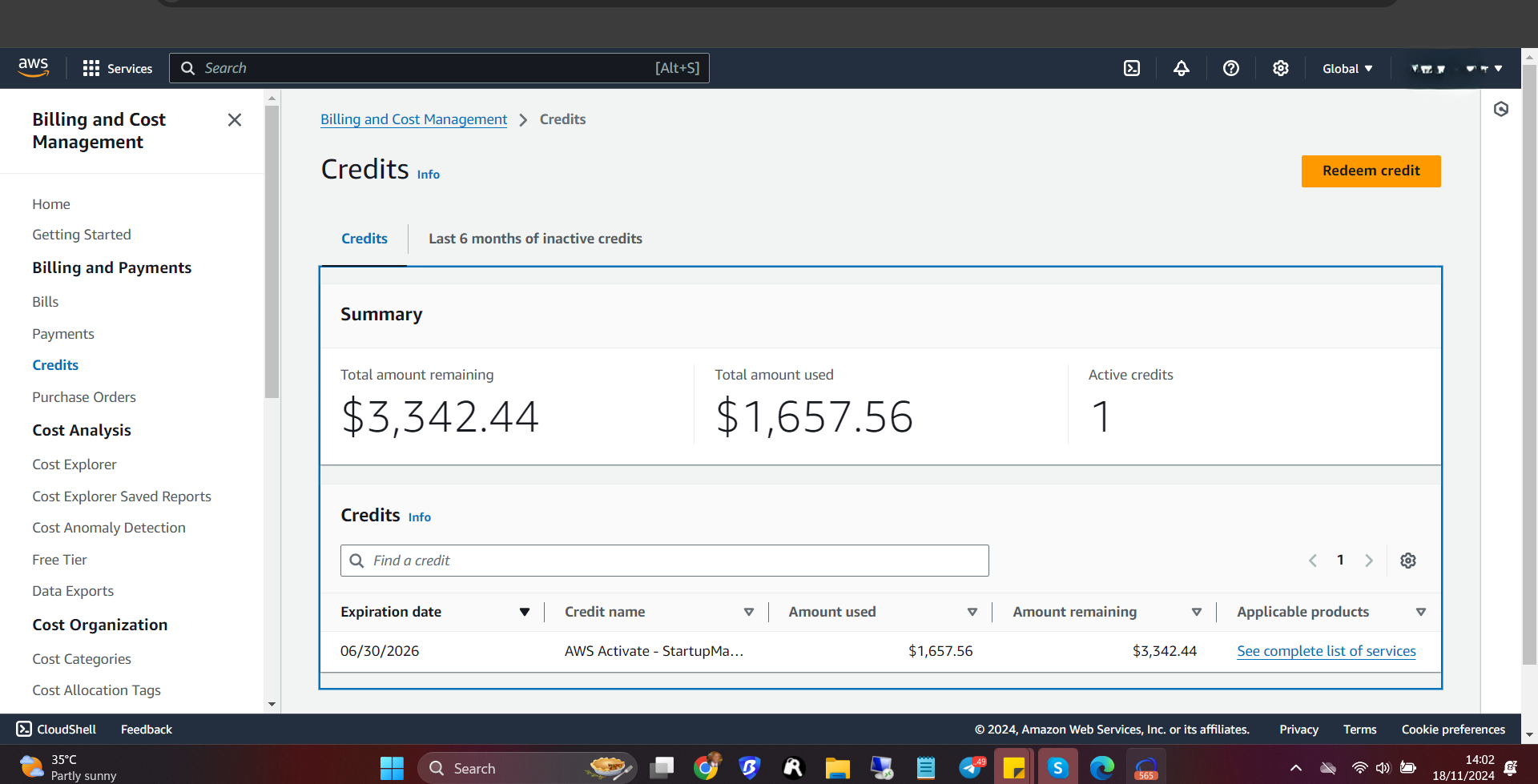
Task: Open the Privacy link in footer
Action: click(x=1298, y=729)
